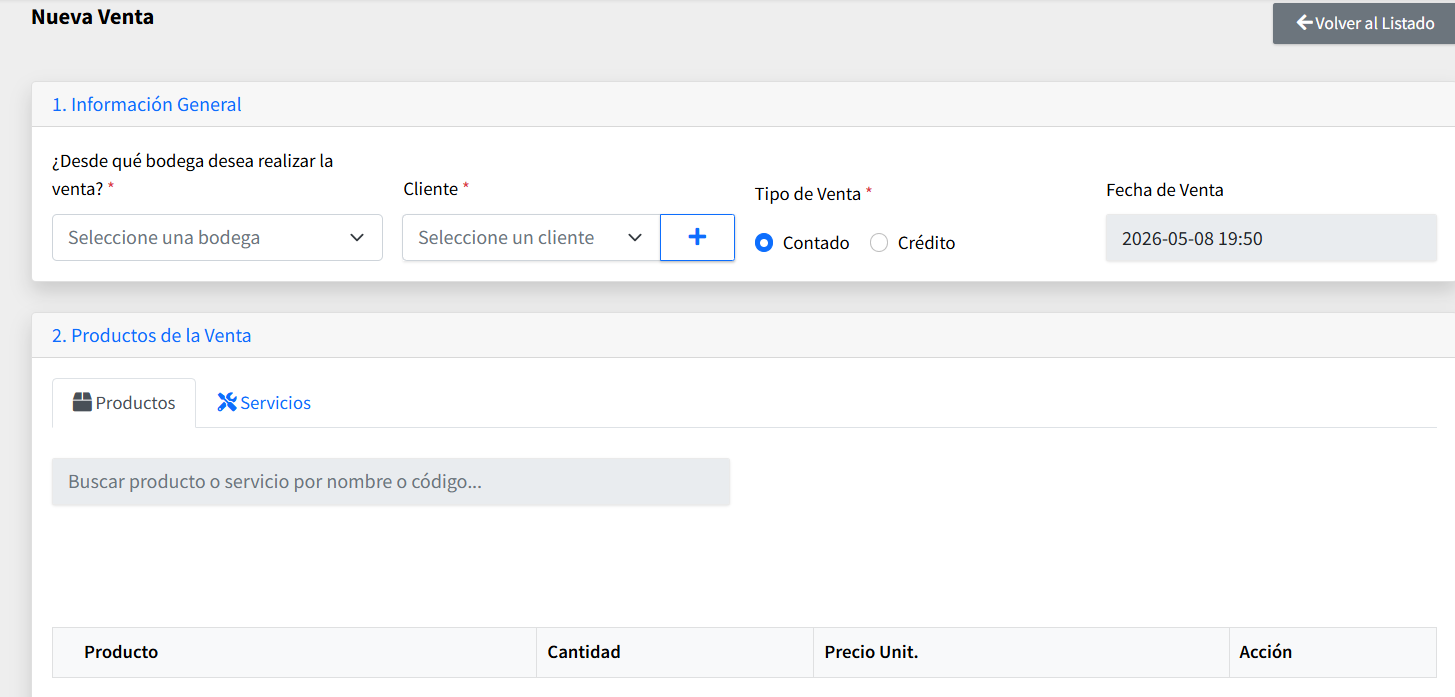1455x697 pixels.
Task: Click the Cantidad column header
Action: 675,652
